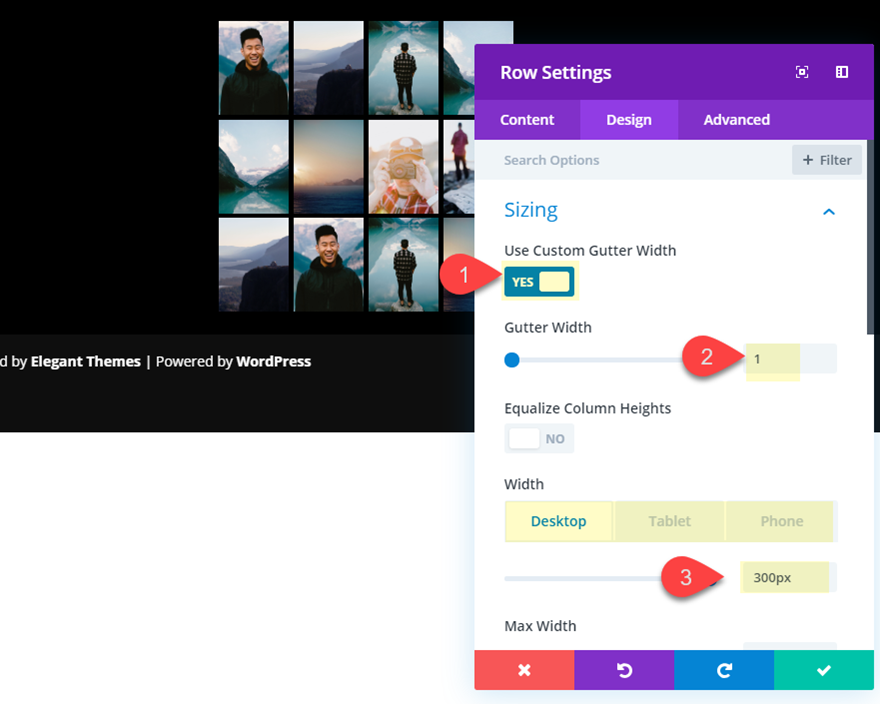880x704 pixels.
Task: Select the Phone width setting
Action: (781, 521)
